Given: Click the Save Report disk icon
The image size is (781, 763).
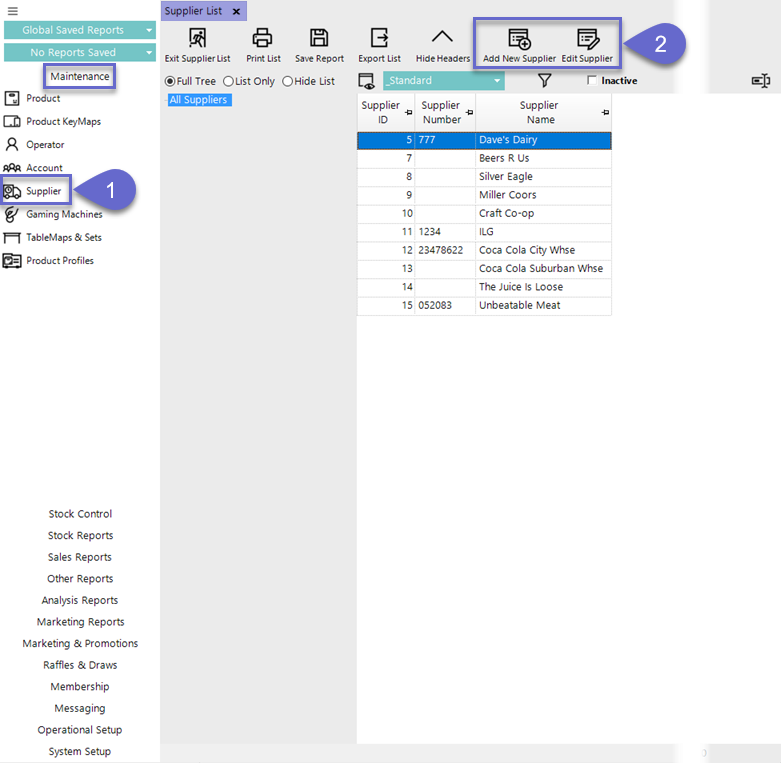Looking at the screenshot, I should [x=319, y=39].
